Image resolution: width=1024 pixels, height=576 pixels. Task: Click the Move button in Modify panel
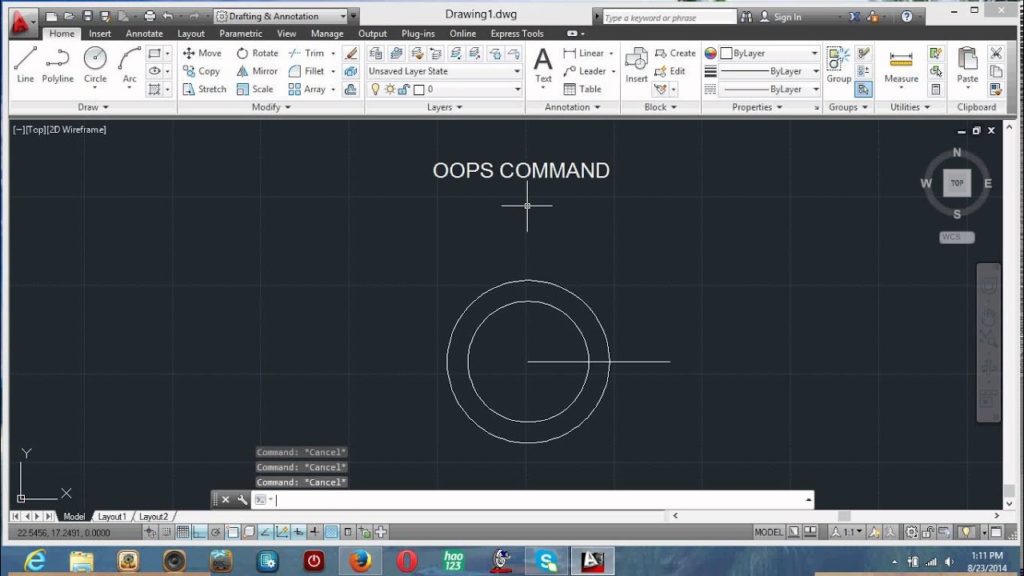tap(201, 53)
